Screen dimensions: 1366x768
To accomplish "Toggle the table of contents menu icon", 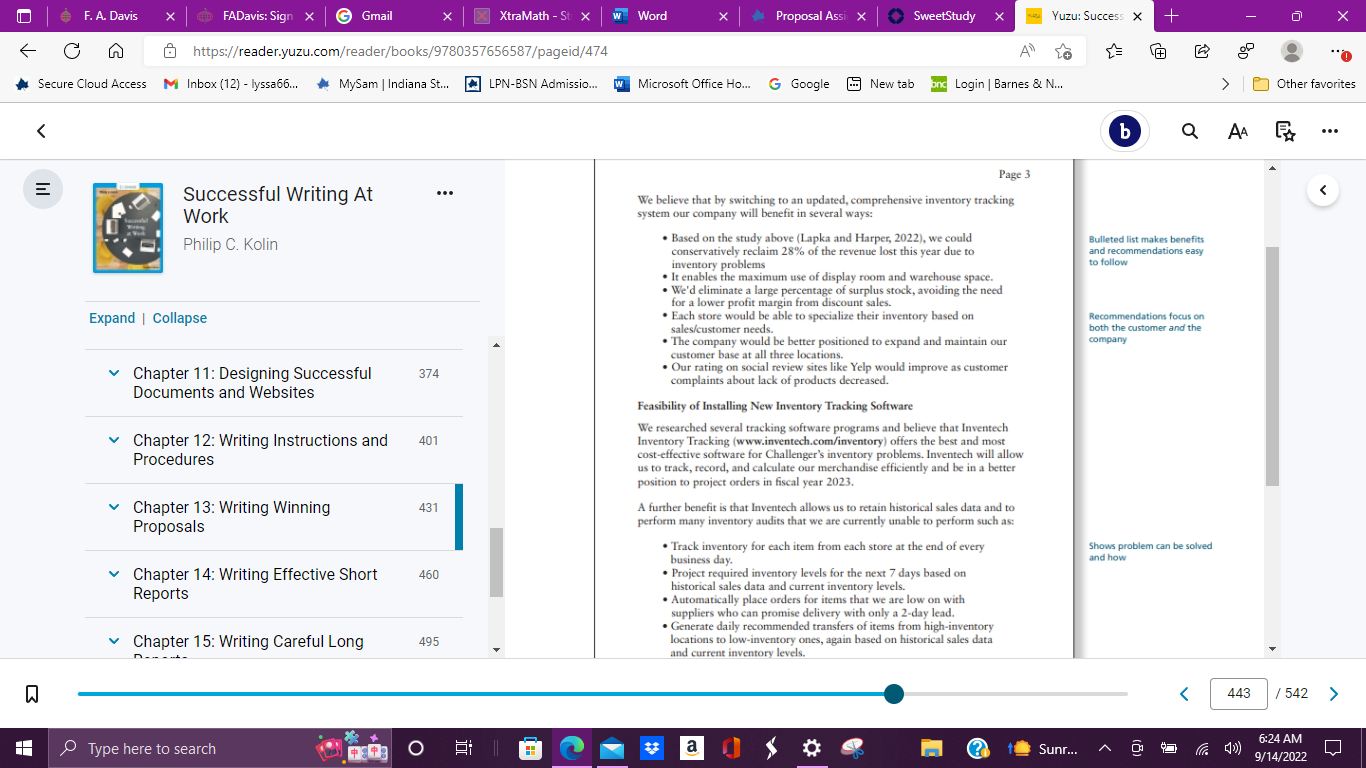I will coord(43,188).
